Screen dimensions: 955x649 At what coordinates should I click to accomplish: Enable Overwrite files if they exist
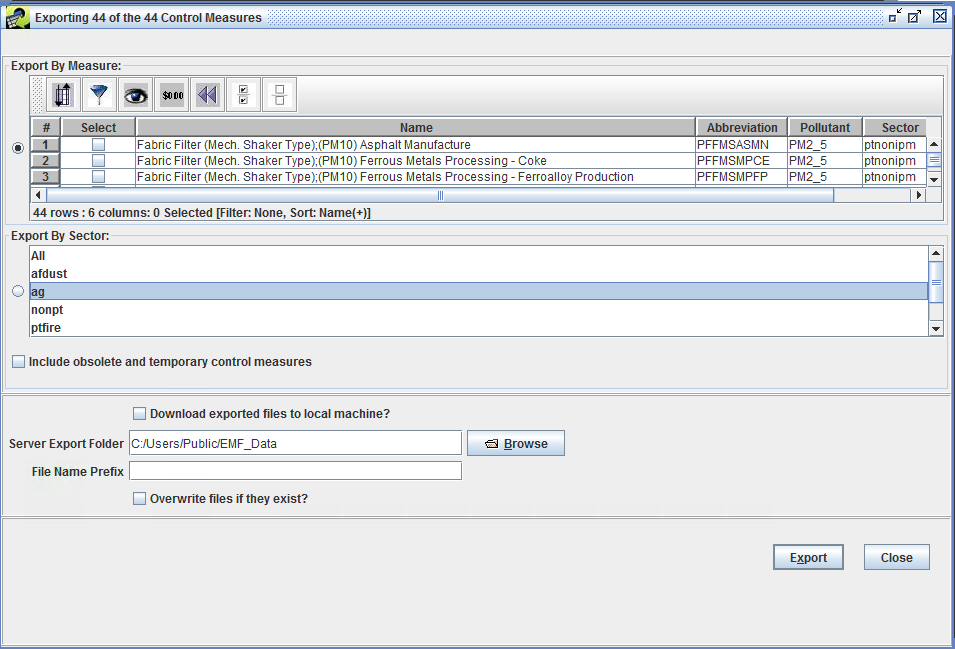tap(140, 498)
